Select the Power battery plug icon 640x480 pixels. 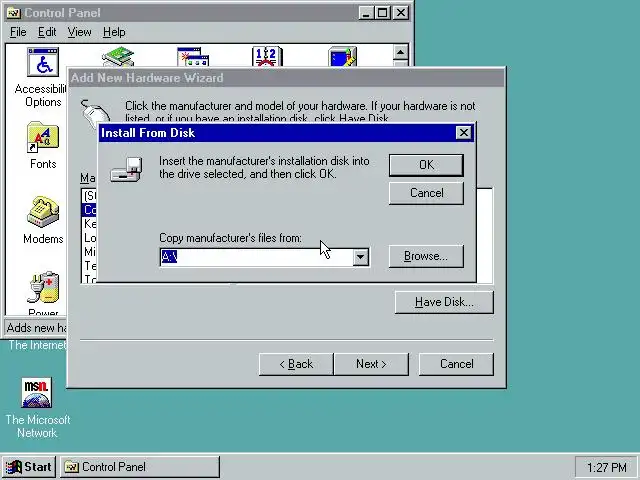(x=43, y=287)
